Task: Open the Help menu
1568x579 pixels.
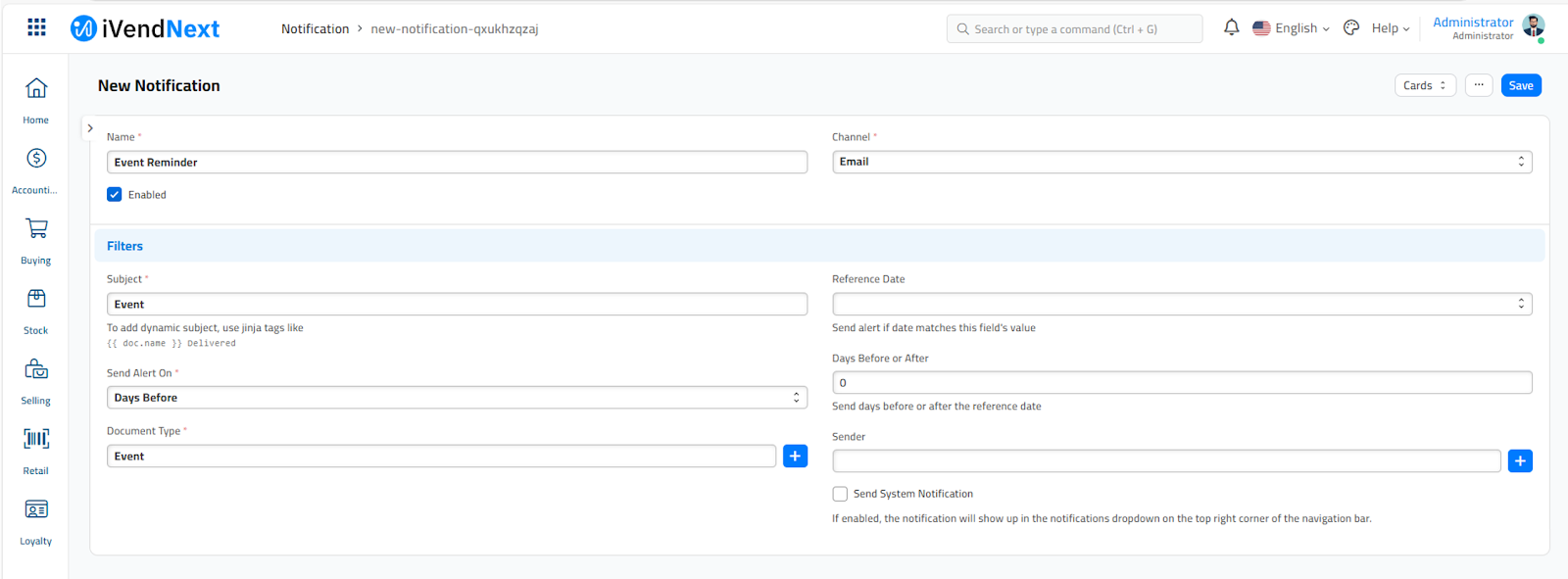Action: coord(1390,28)
